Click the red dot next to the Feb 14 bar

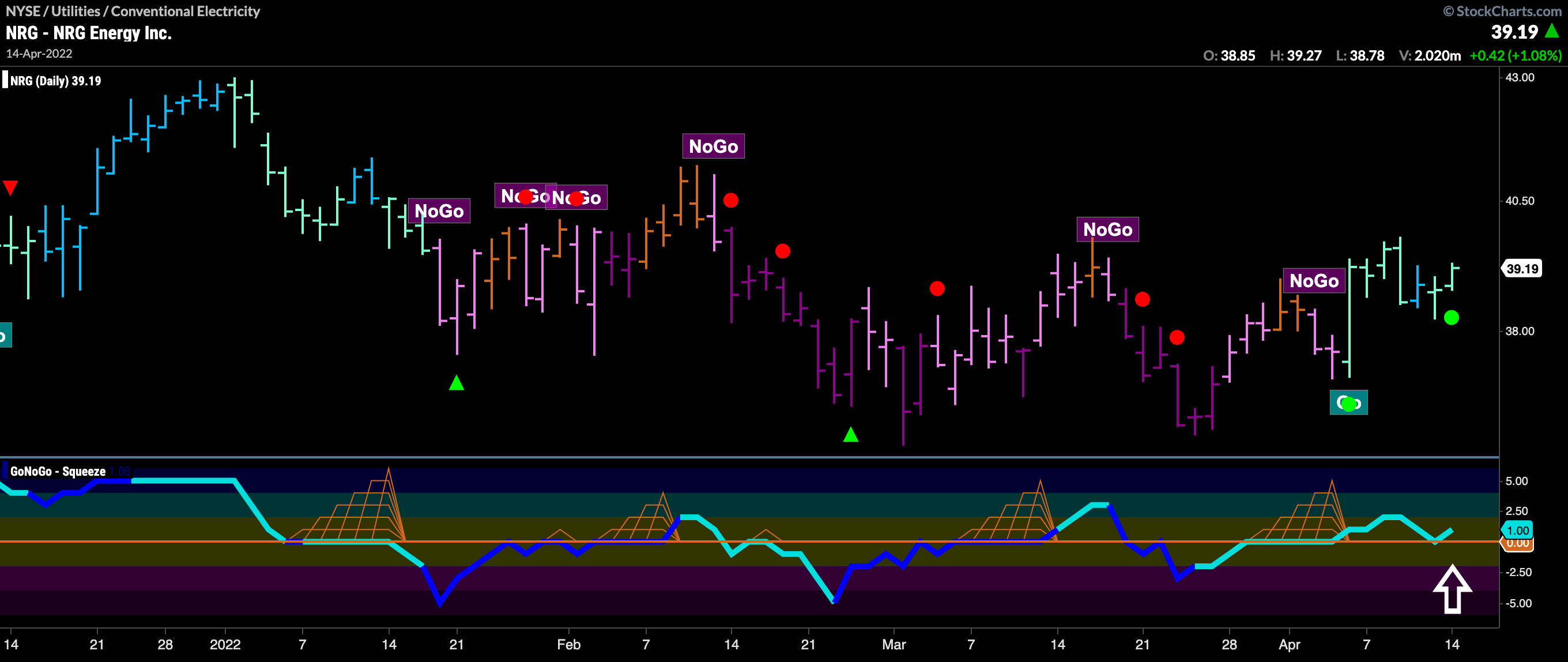coord(731,200)
